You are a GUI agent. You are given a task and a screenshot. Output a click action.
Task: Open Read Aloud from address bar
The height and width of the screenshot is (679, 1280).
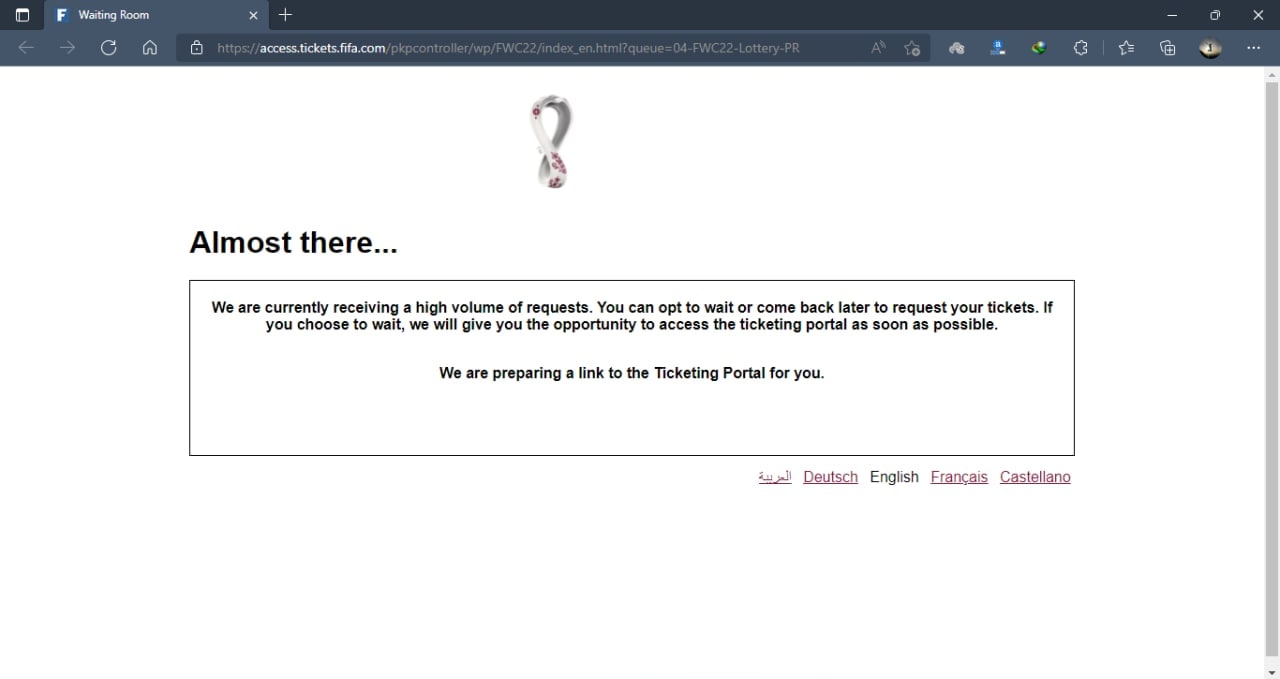tap(878, 47)
